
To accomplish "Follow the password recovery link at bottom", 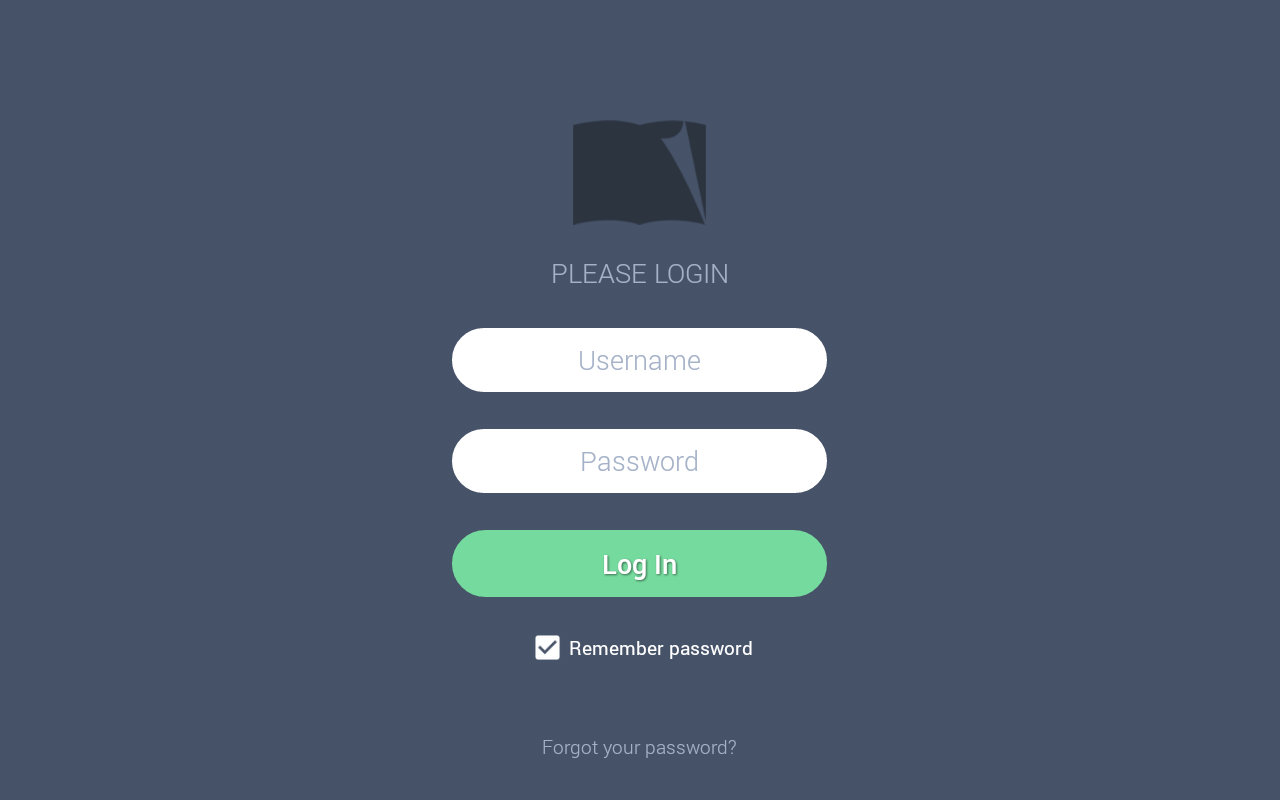I will tap(639, 747).
